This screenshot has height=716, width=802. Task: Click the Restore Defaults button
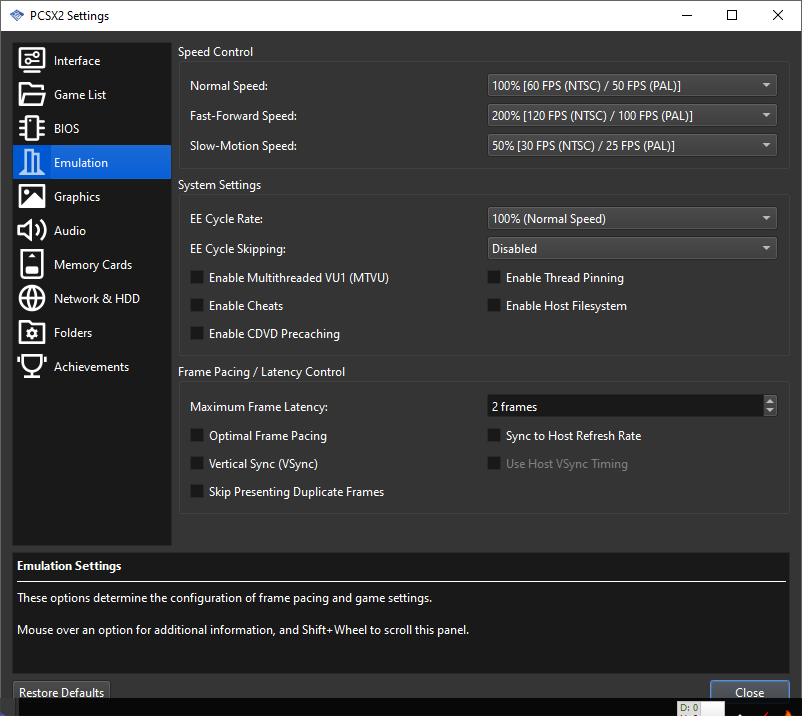pos(61,693)
